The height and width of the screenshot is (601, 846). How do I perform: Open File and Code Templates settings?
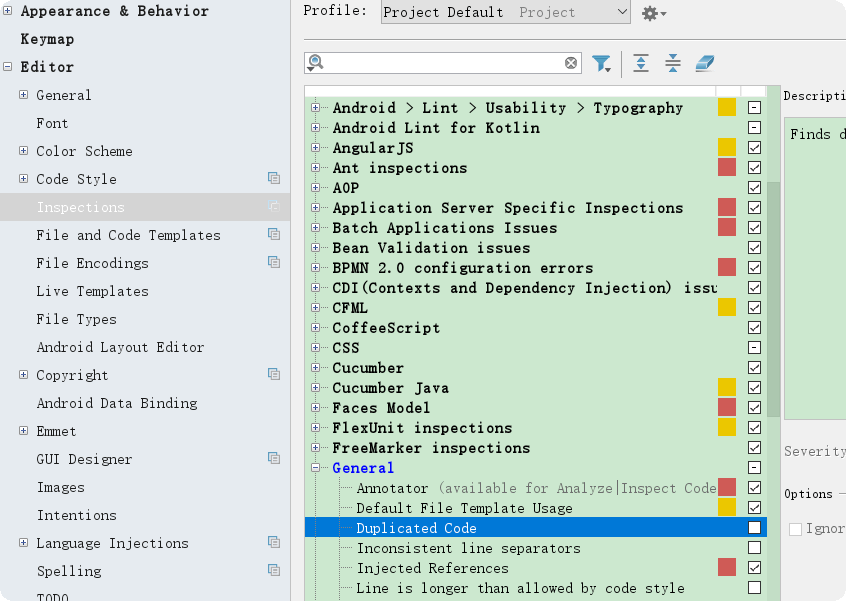tap(128, 235)
